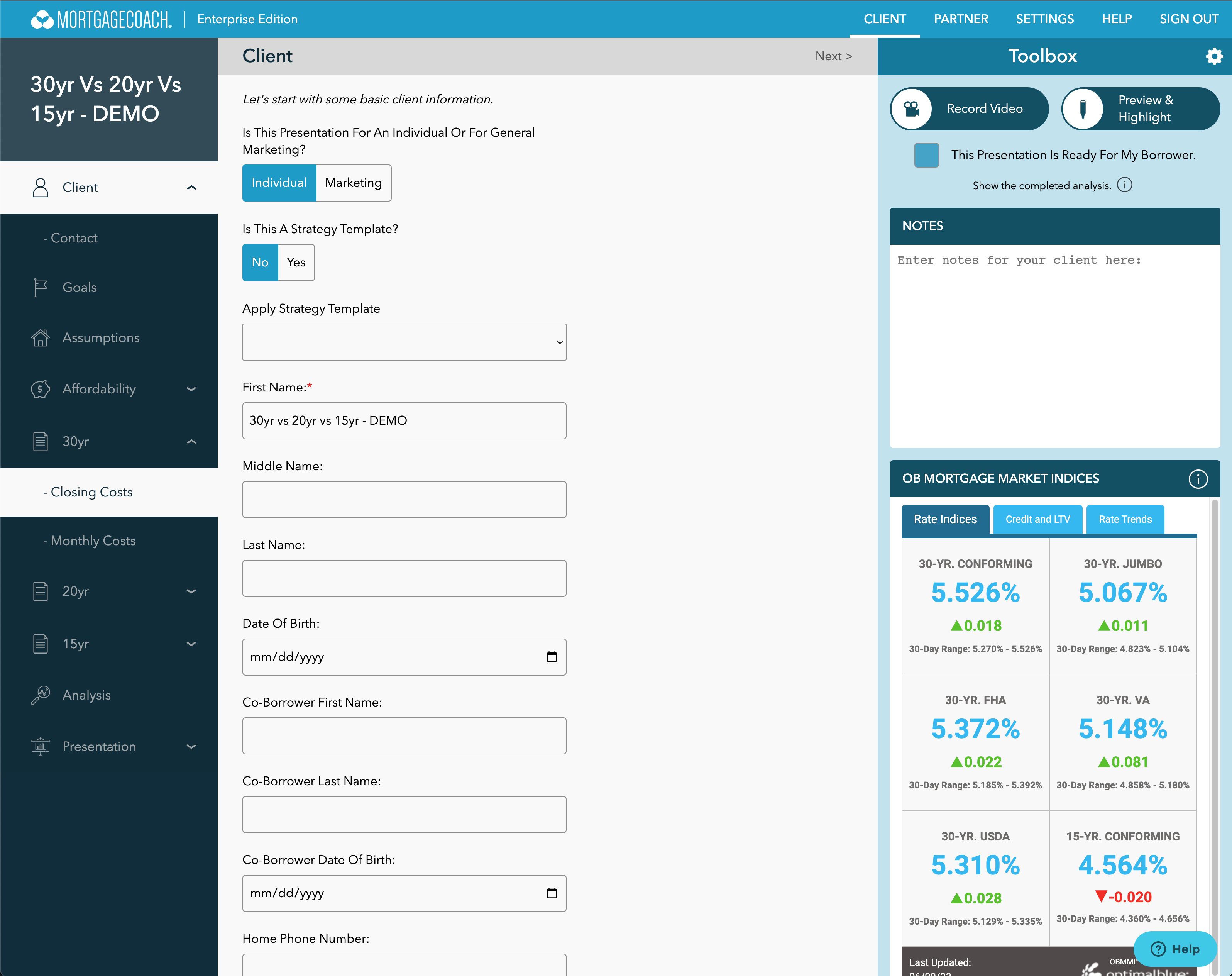This screenshot has height=976, width=1232.
Task: Click the Last Name input field
Action: [x=404, y=579]
